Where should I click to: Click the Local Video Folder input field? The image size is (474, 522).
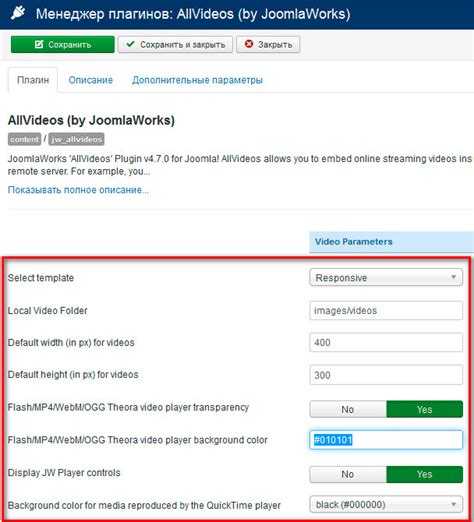(386, 311)
